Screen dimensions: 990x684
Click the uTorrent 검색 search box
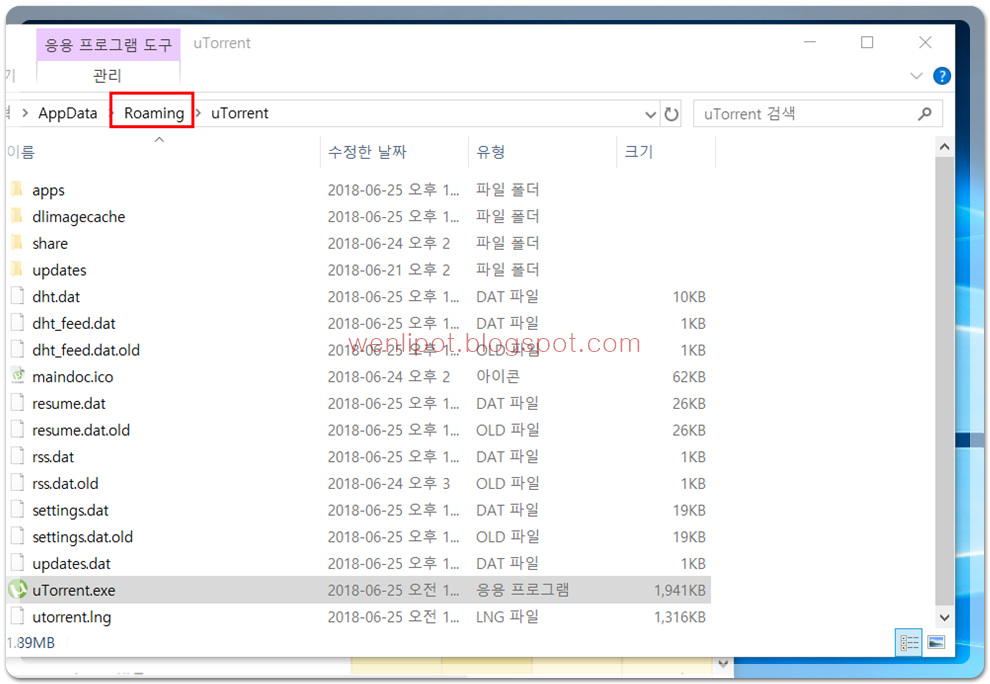point(818,114)
